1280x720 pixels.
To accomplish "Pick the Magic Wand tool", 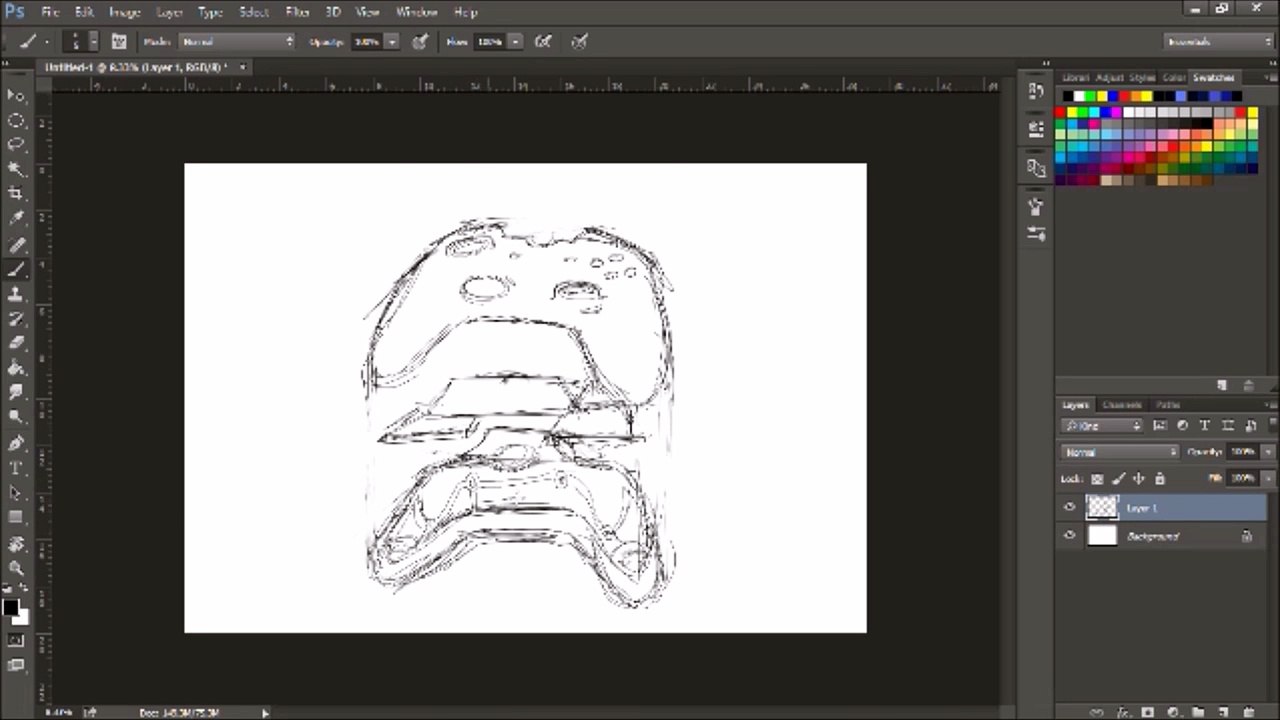I will tap(16, 169).
